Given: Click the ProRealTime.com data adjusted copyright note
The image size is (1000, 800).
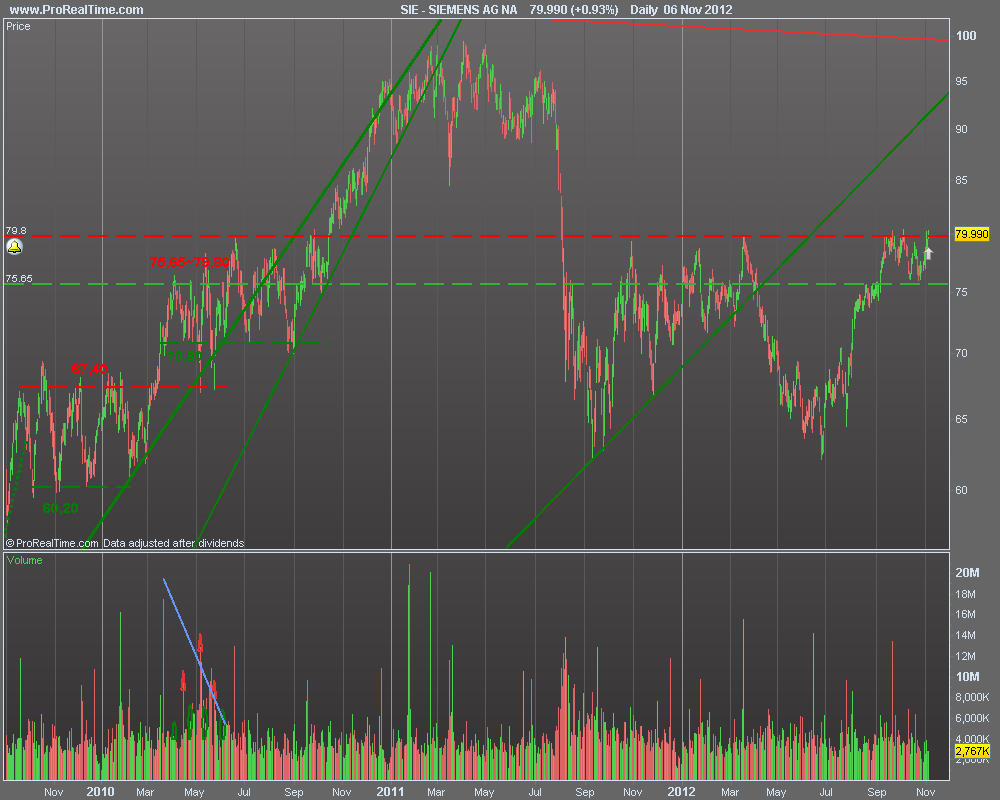Looking at the screenshot, I should [x=125, y=543].
